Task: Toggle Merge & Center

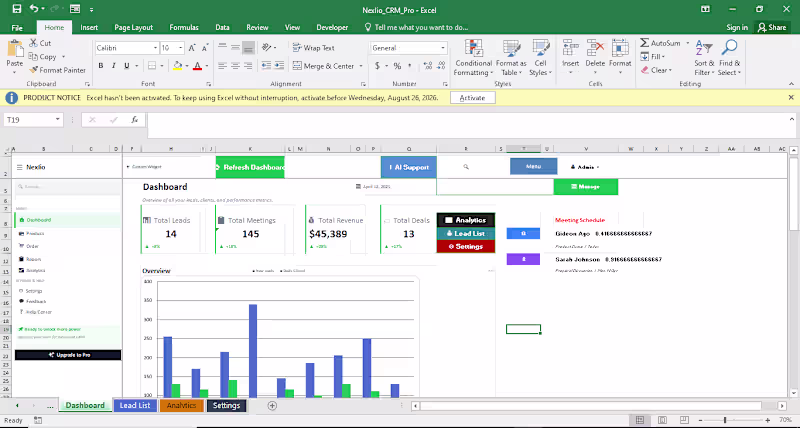Action: click(323, 66)
